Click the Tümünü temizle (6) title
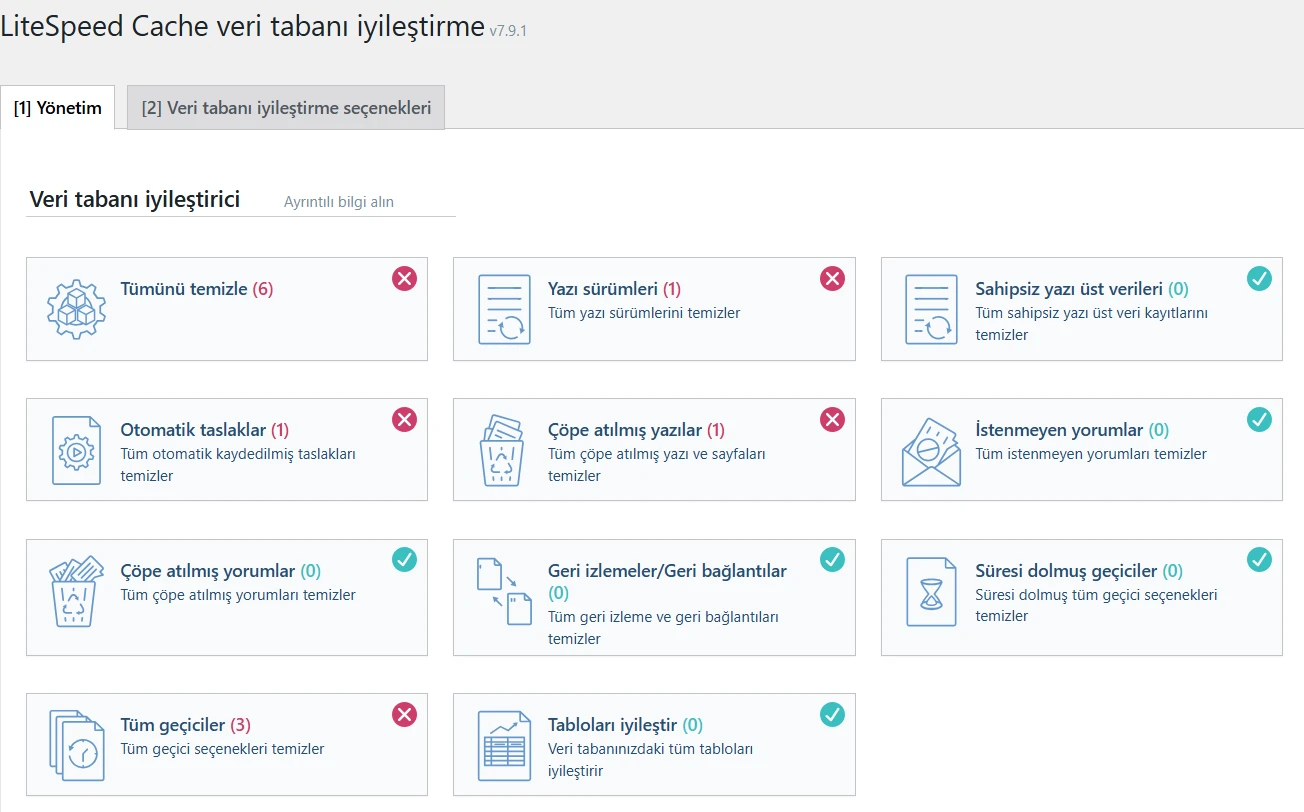 [197, 289]
